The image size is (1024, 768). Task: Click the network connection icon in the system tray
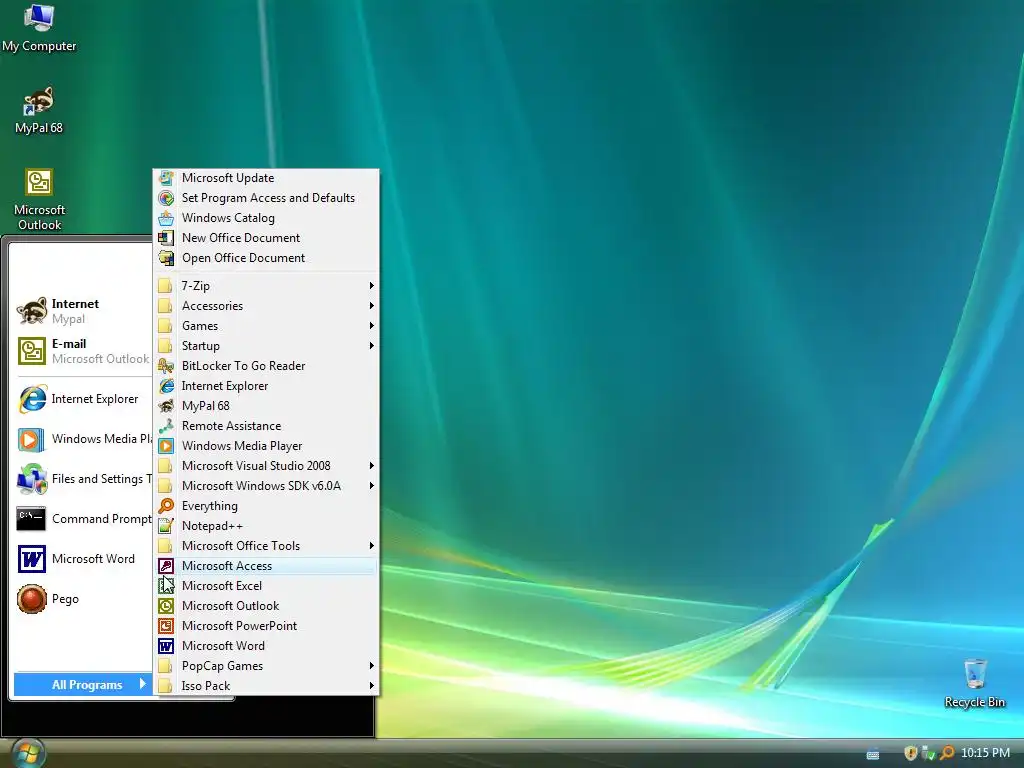[928, 753]
